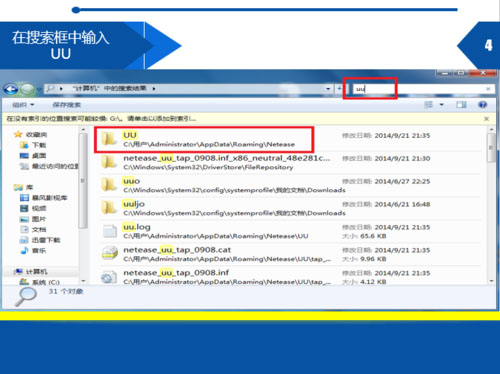Click the results list vertical scrollbar
Image resolution: width=500 pixels, height=374 pixels.
(491, 205)
